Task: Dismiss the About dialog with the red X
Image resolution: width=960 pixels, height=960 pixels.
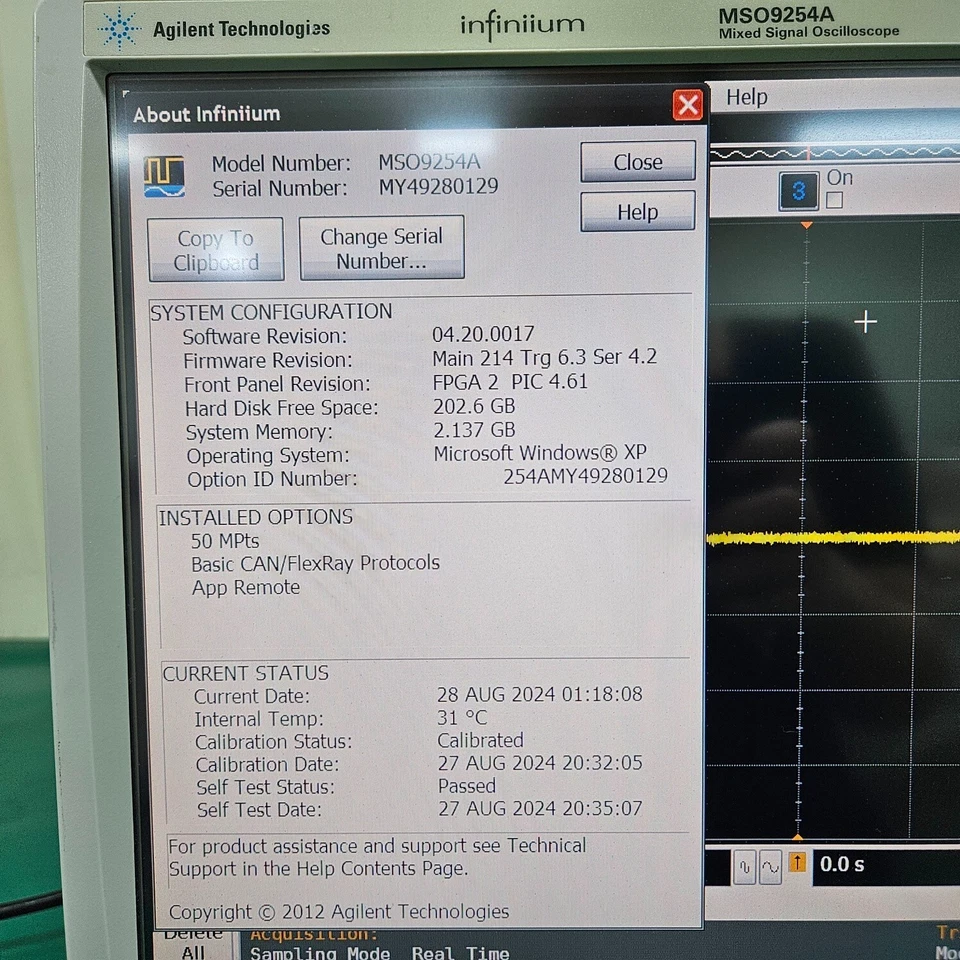Action: [x=688, y=105]
